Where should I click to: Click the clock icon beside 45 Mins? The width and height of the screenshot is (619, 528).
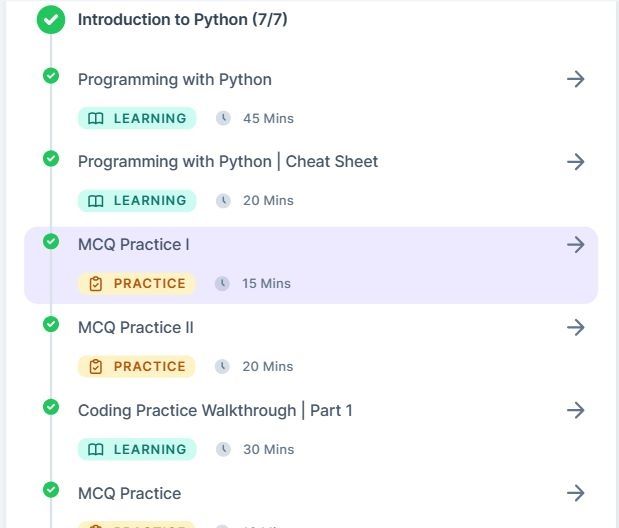(223, 118)
